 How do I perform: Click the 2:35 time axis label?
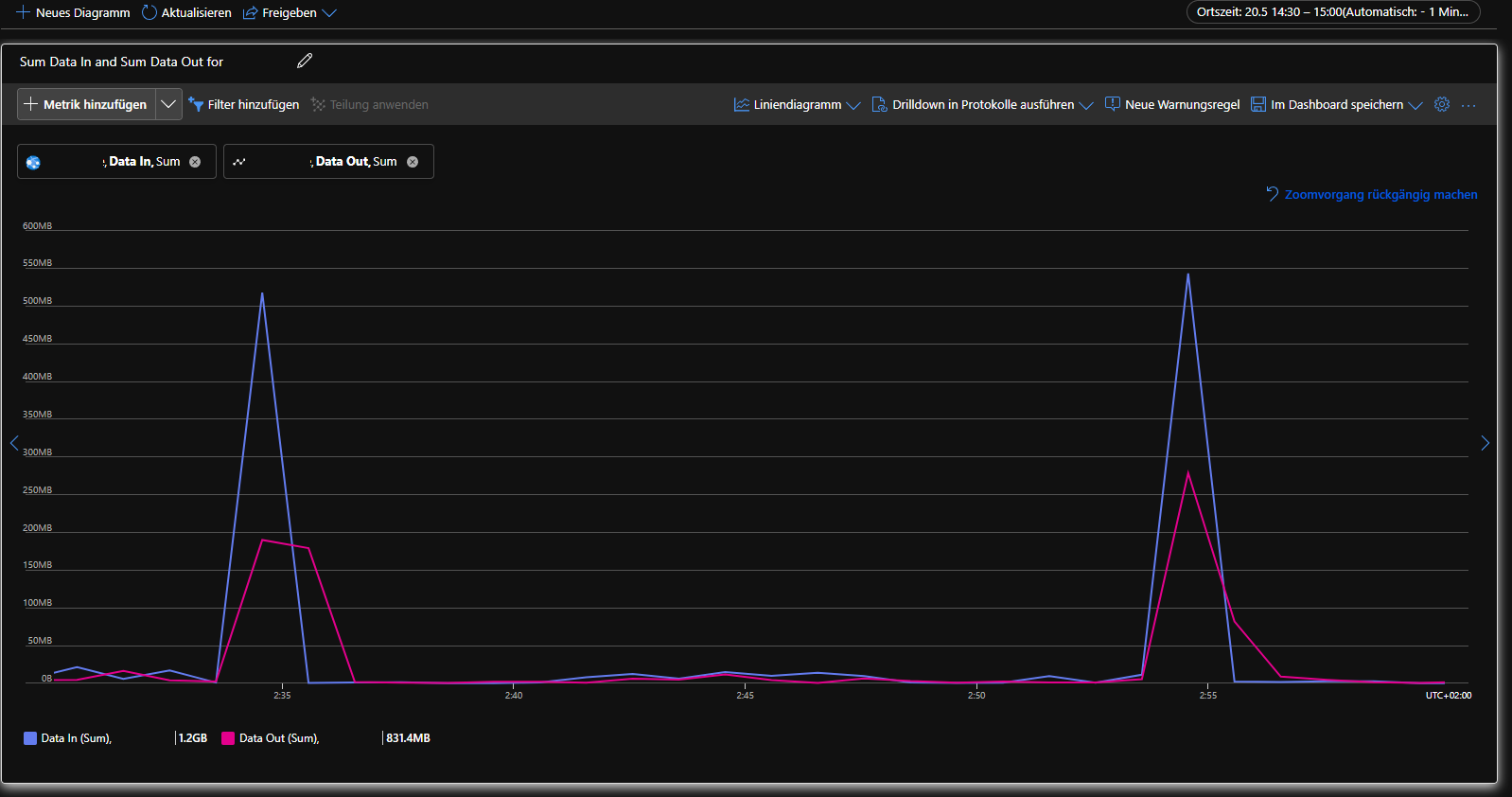(282, 696)
